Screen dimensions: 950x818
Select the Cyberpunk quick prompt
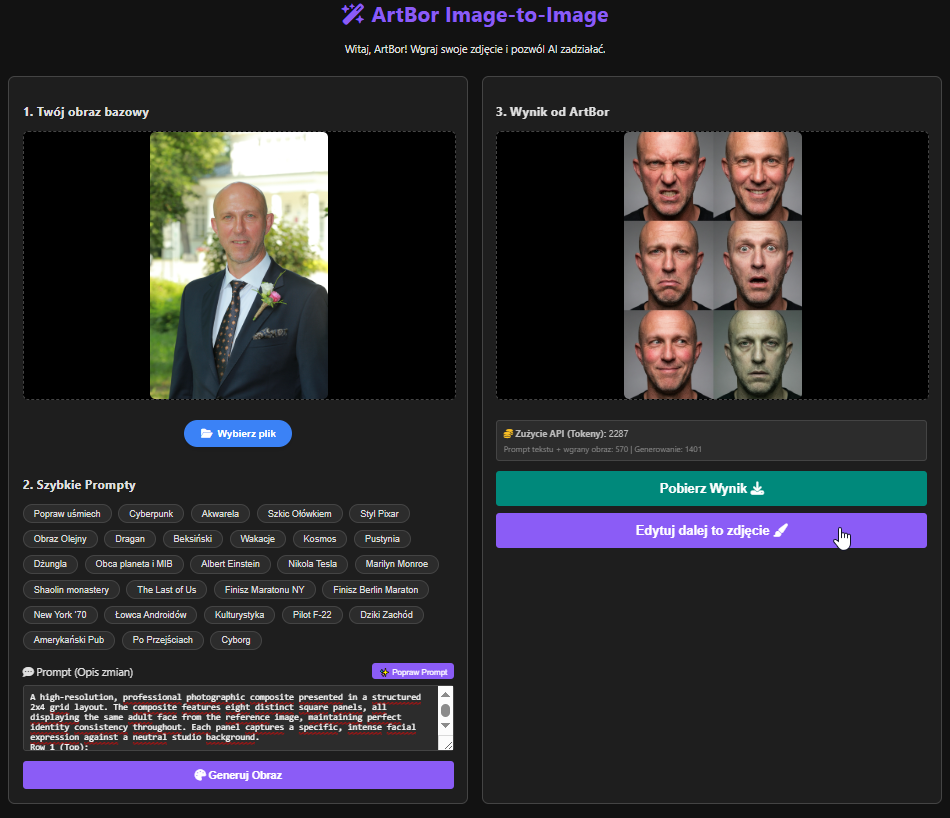click(x=151, y=514)
